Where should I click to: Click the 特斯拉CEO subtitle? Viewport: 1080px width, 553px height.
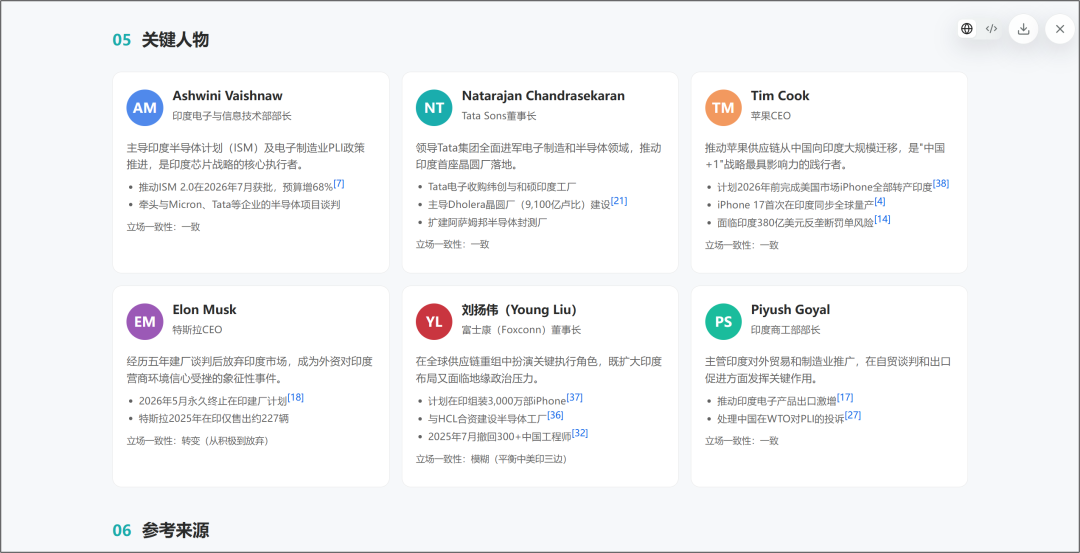198,330
